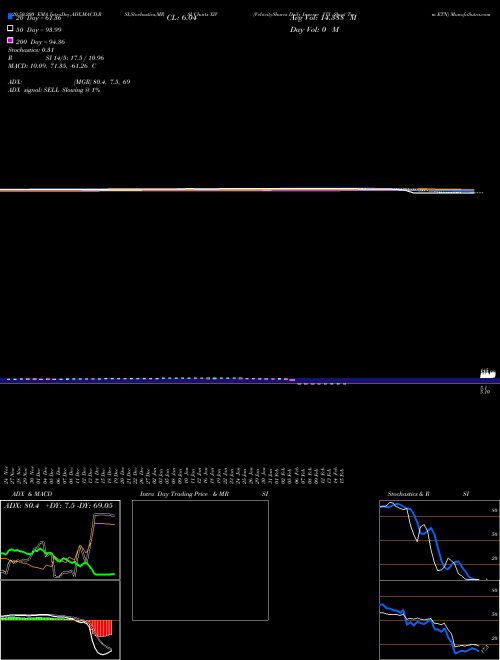The image size is (500, 660).
Task: Click the pink volume bar on the volume strip
Action: click(x=293, y=380)
